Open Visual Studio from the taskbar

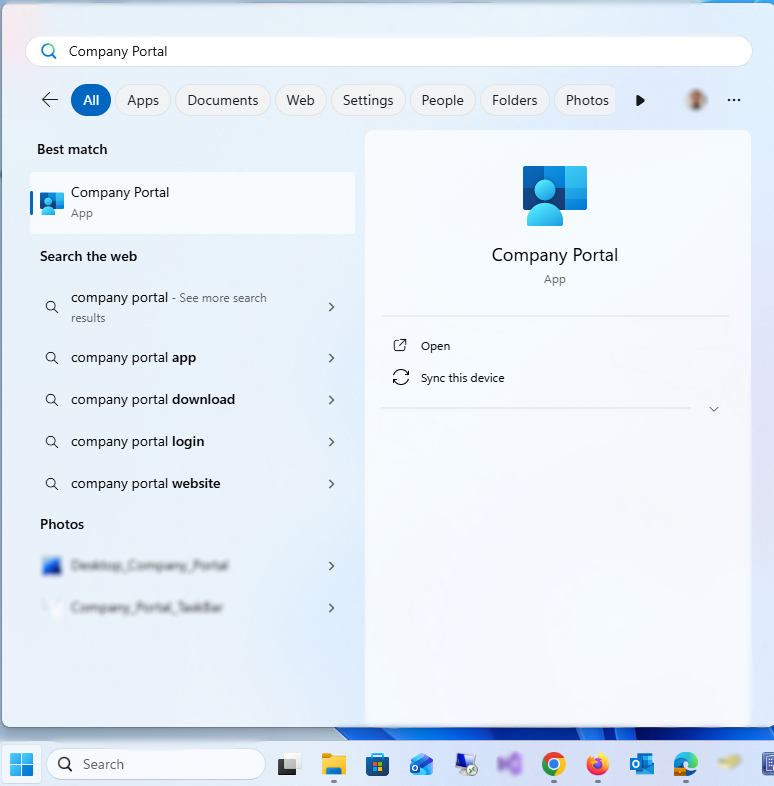click(x=510, y=764)
